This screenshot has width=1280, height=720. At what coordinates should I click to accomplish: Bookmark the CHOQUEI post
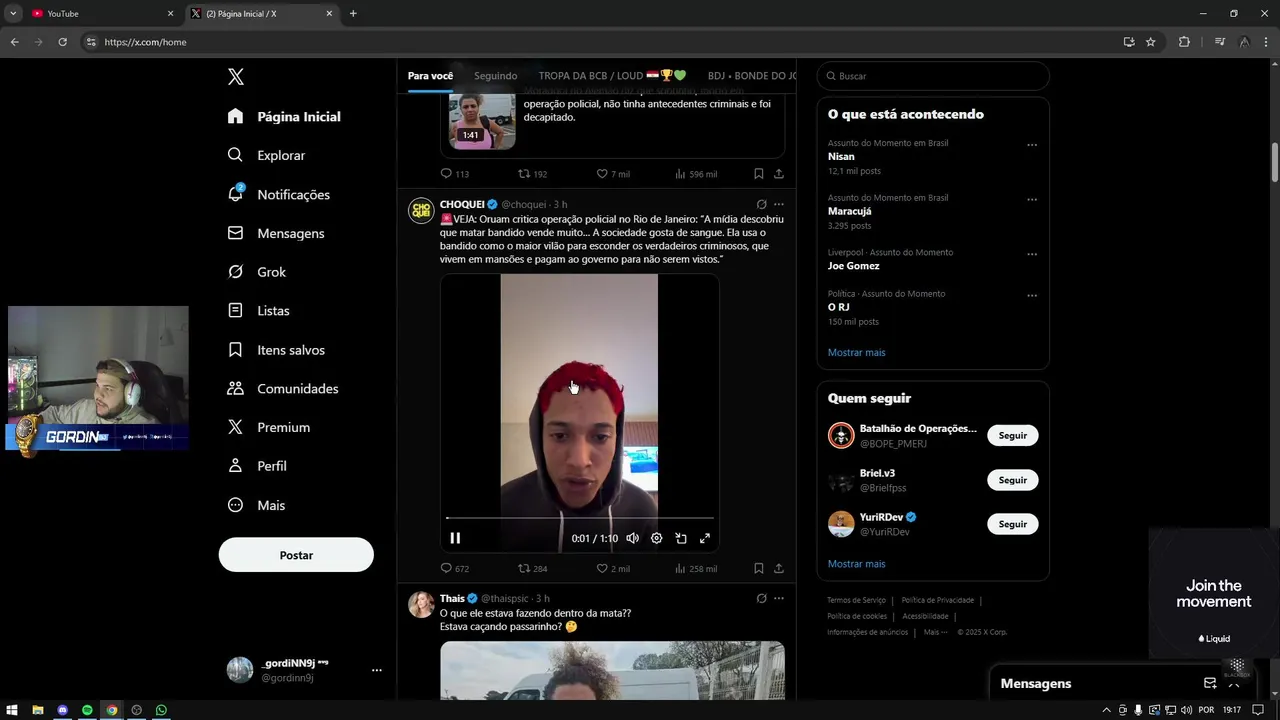(758, 568)
